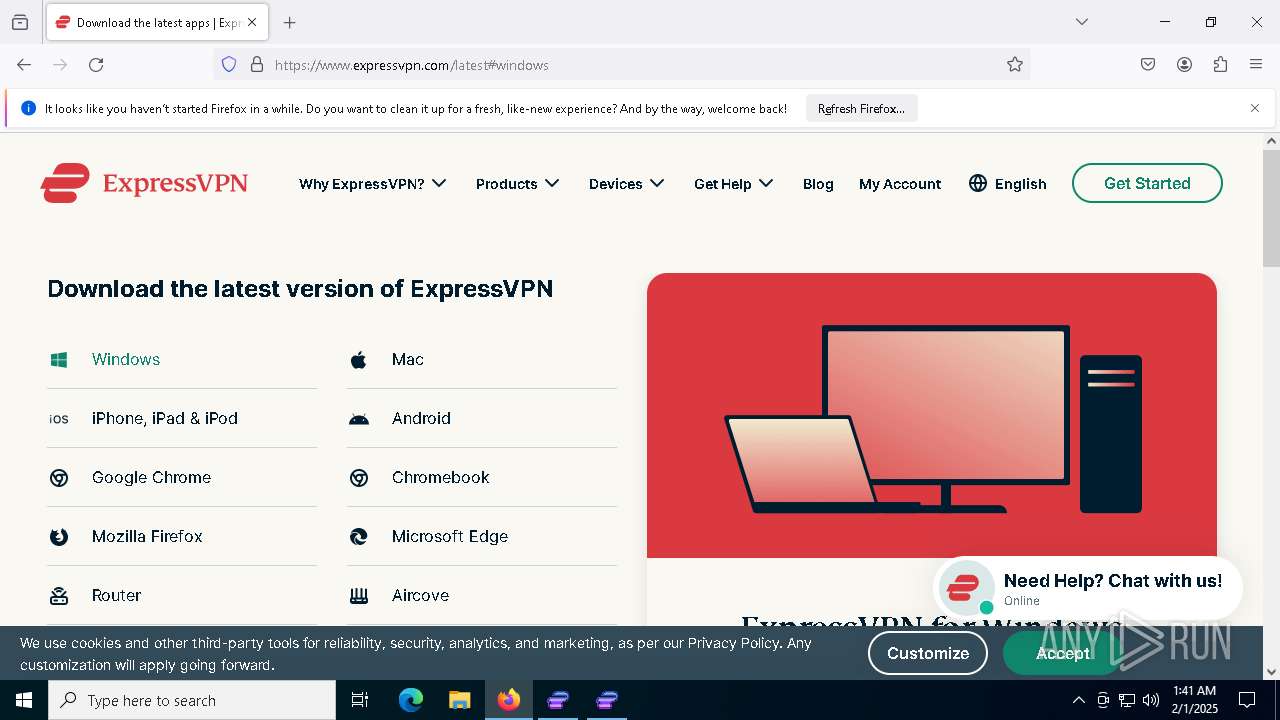This screenshot has height=720, width=1280.
Task: Open the notification center icon
Action: click(1248, 701)
